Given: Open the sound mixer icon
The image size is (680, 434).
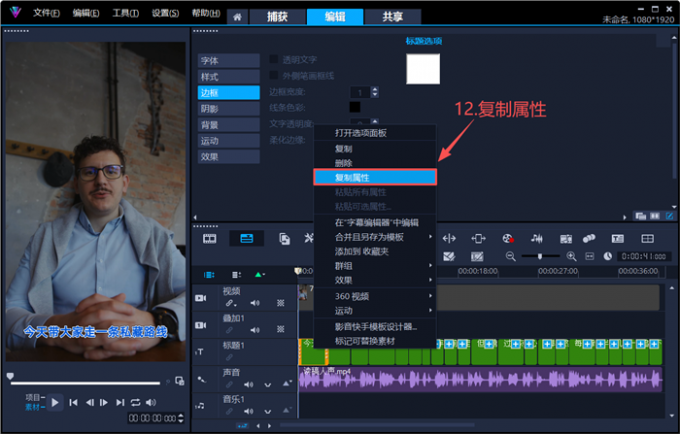Looking at the screenshot, I should (x=537, y=238).
